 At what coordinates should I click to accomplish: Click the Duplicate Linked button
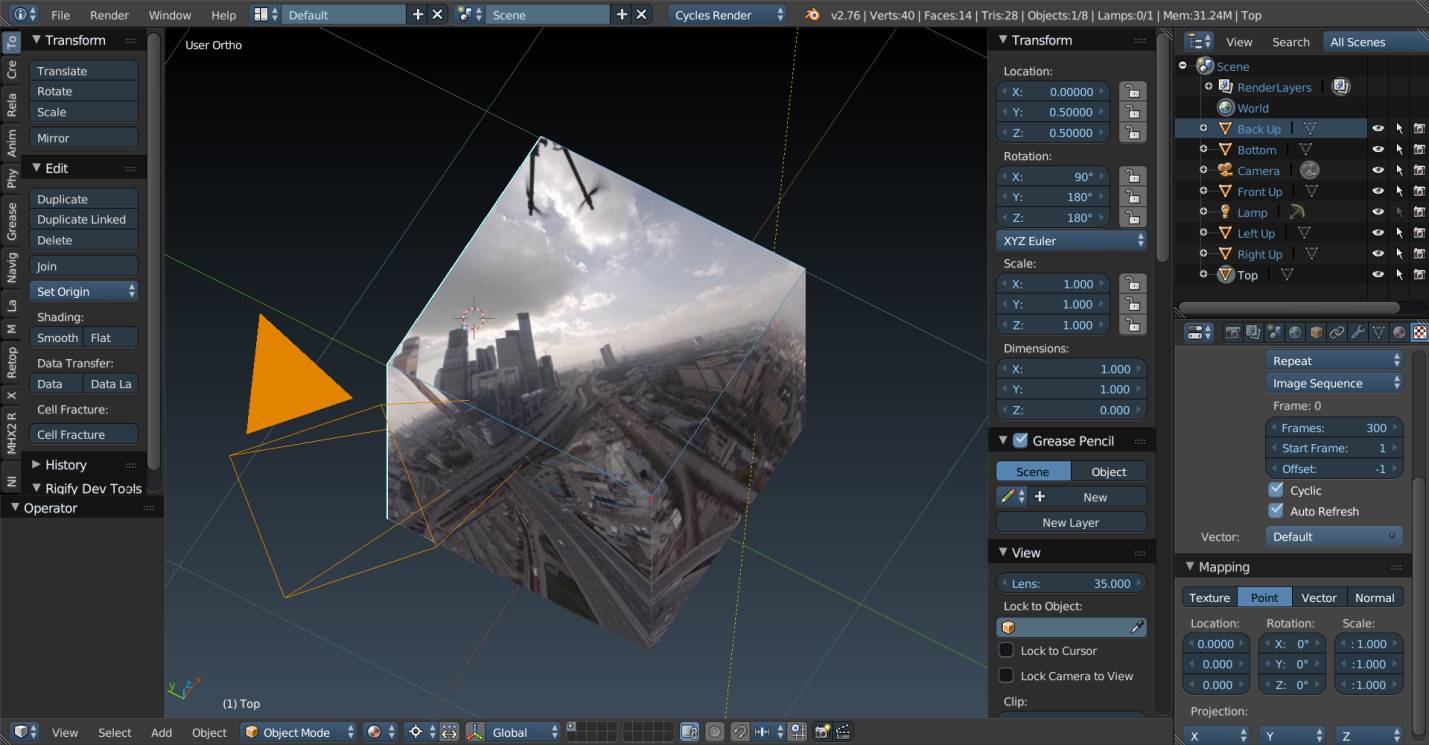click(x=82, y=219)
